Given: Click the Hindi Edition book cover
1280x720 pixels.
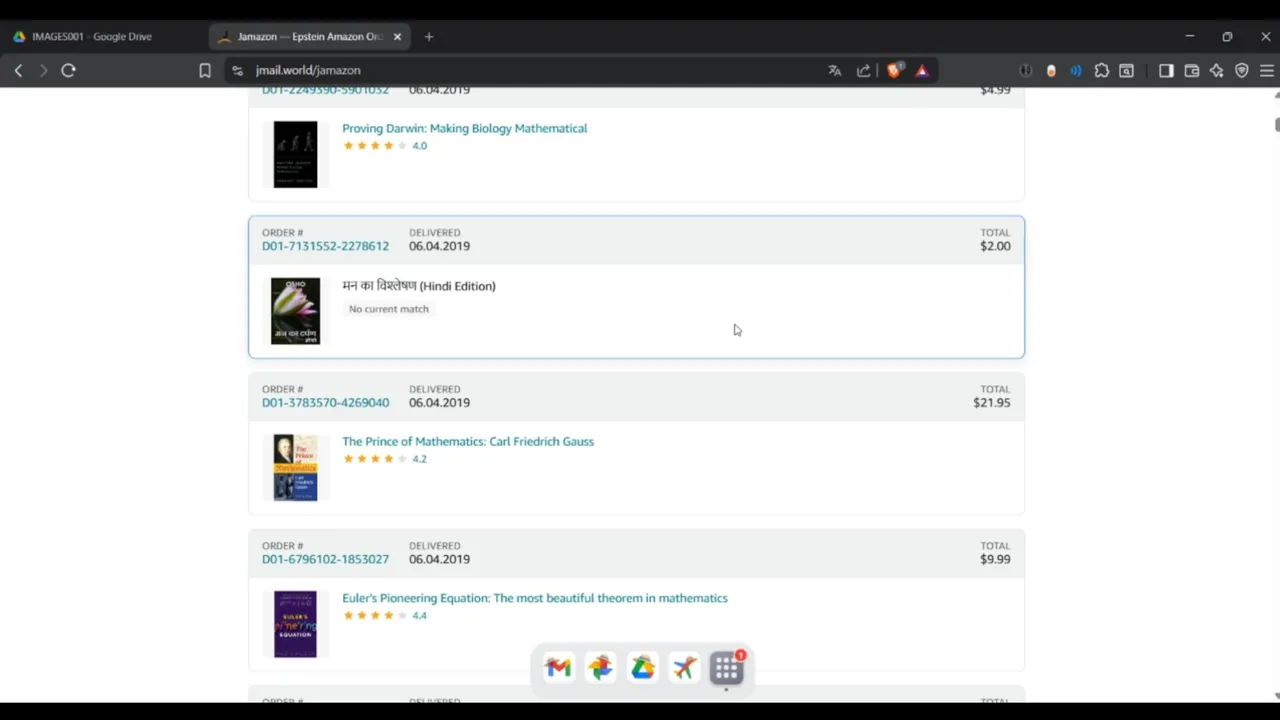Looking at the screenshot, I should [295, 311].
